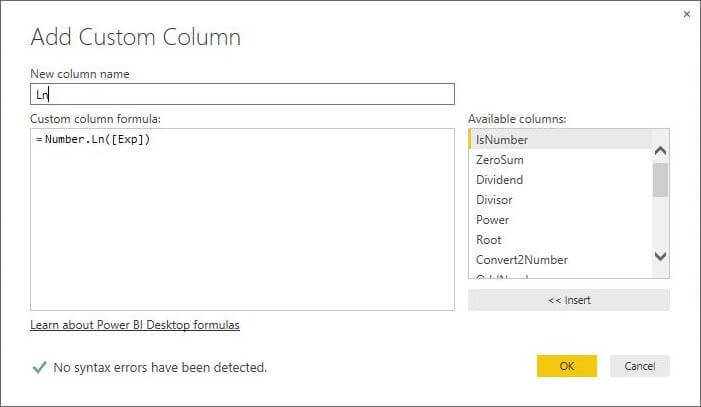The height and width of the screenshot is (407, 701).
Task: Click the green syntax check mark icon
Action: pos(39,367)
